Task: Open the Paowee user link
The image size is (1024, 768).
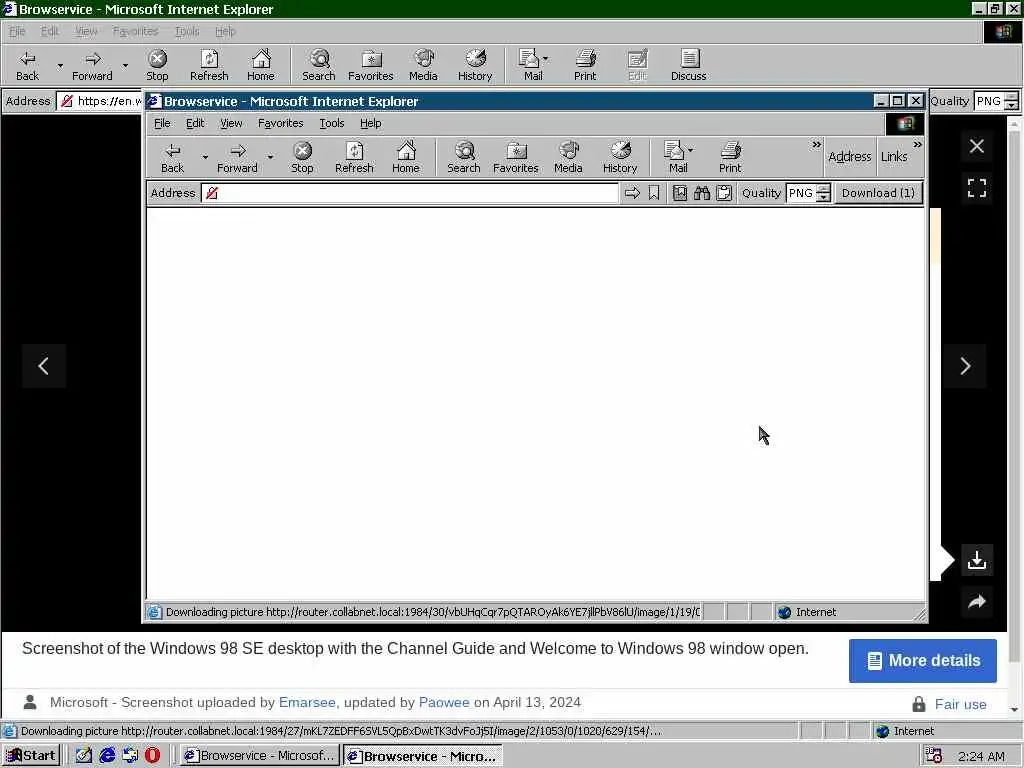Action: (x=444, y=702)
